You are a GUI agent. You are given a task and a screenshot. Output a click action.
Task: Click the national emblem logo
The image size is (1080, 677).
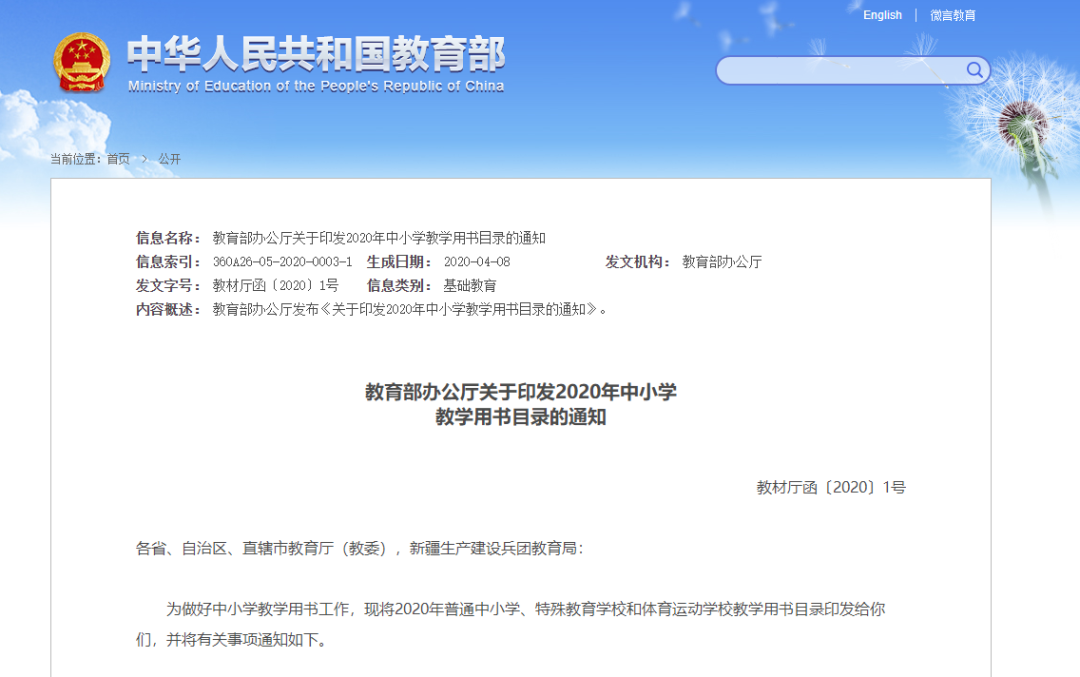click(79, 63)
